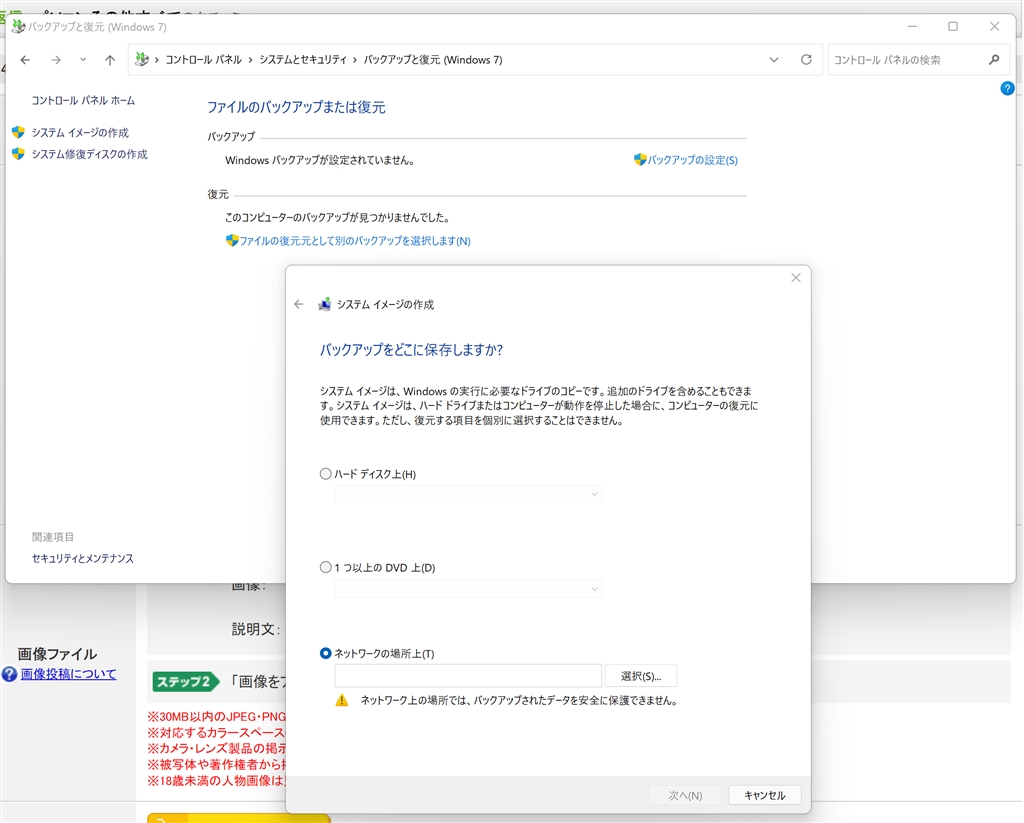Click ファイルの復元元として別のバックアップを選択します(N)
Viewport: 1024px width, 823px height.
355,241
